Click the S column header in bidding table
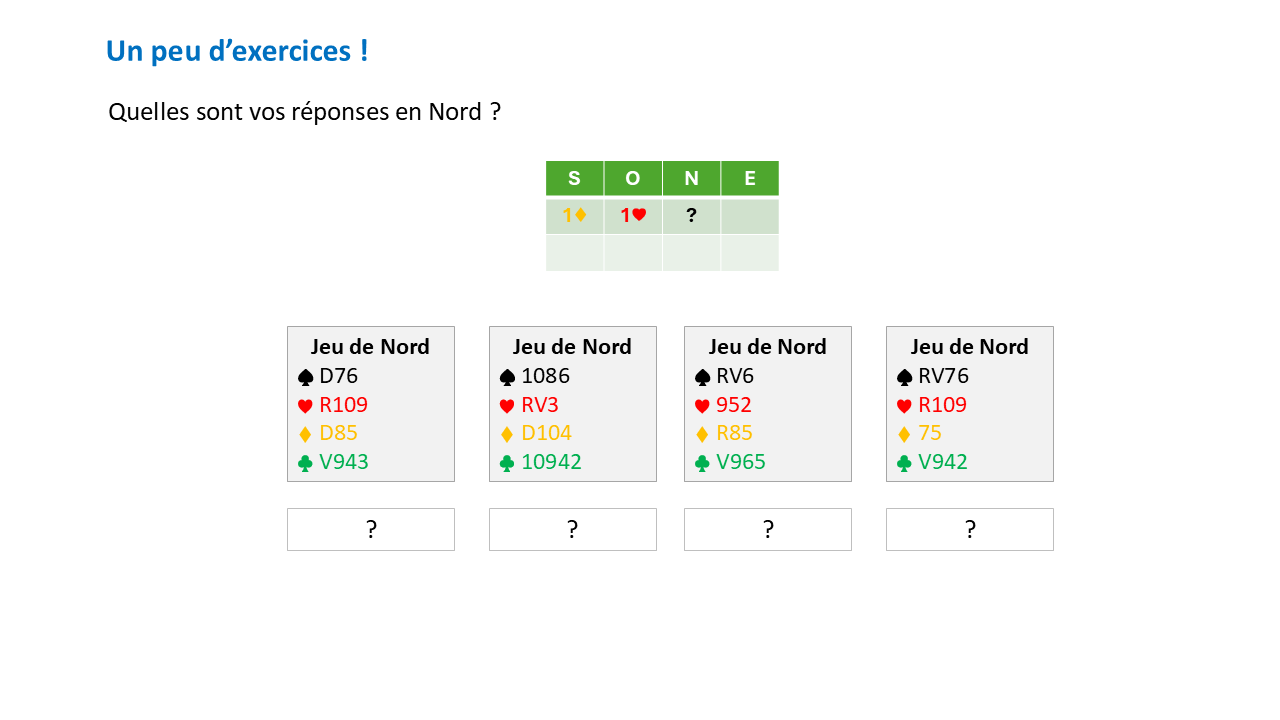Image resolution: width=1280 pixels, height=720 pixels. point(574,179)
